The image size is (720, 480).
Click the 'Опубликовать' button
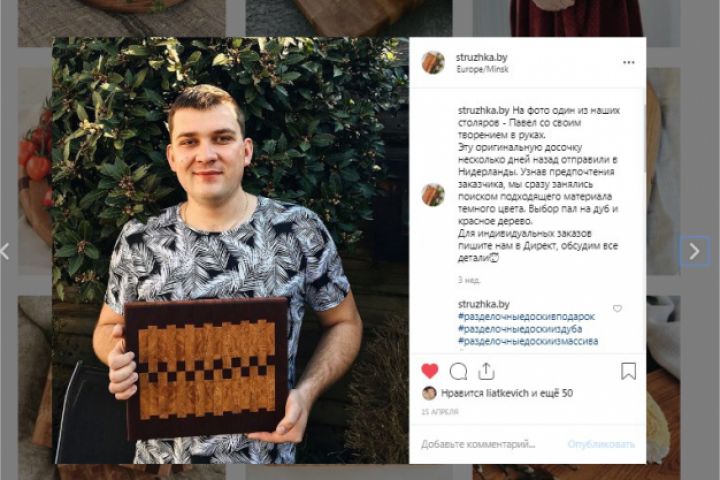point(601,444)
